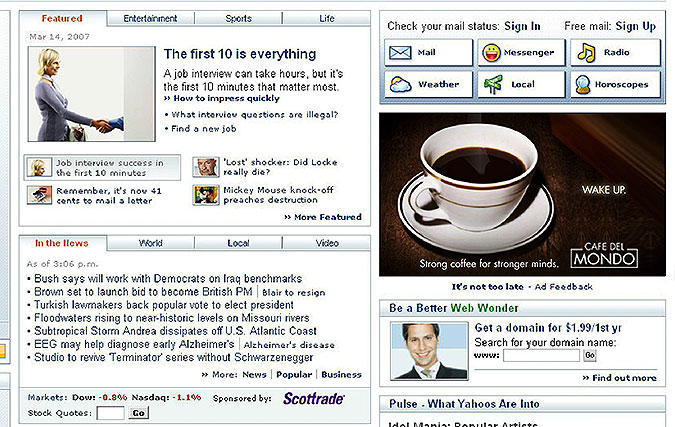Click Sign Up for free mail
The width and height of the screenshot is (675, 427).
[635, 26]
